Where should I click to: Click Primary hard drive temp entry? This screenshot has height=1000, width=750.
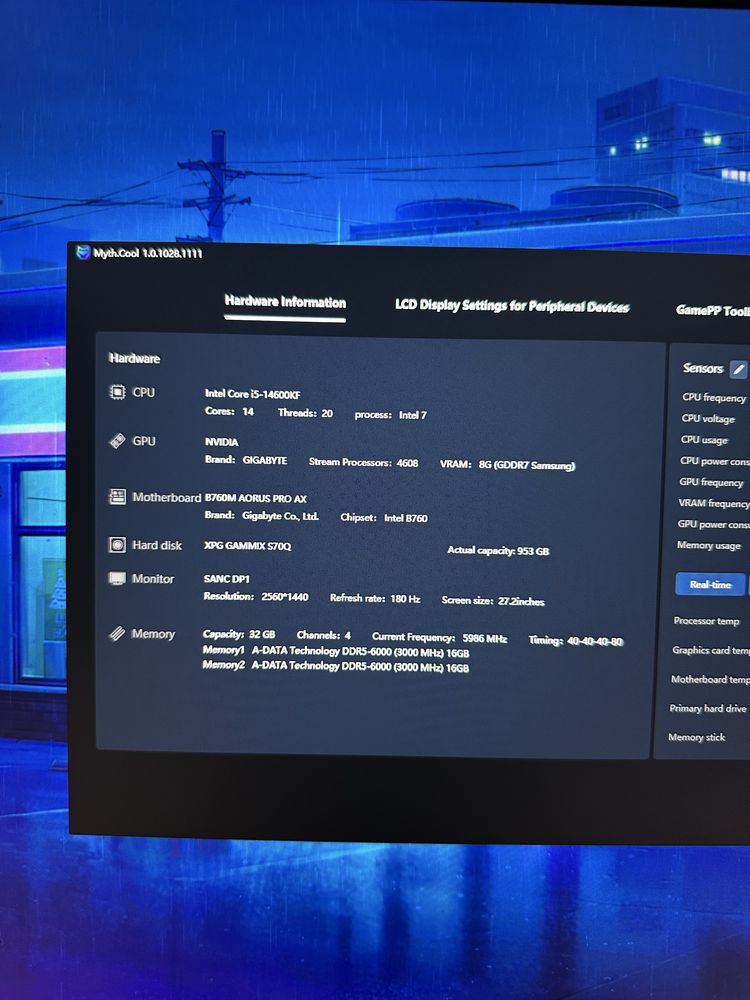[x=708, y=708]
